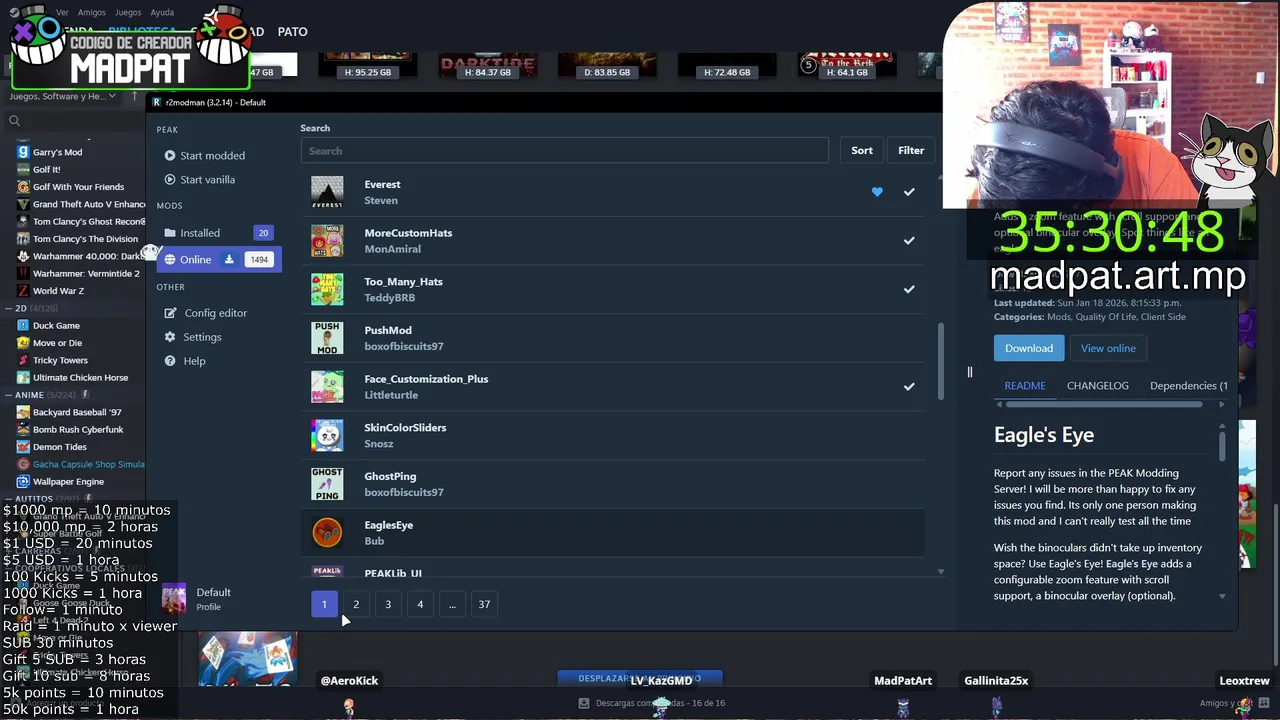Viewport: 1280px width, 720px height.
Task: Click the details panel resize handle
Action: pos(969,372)
